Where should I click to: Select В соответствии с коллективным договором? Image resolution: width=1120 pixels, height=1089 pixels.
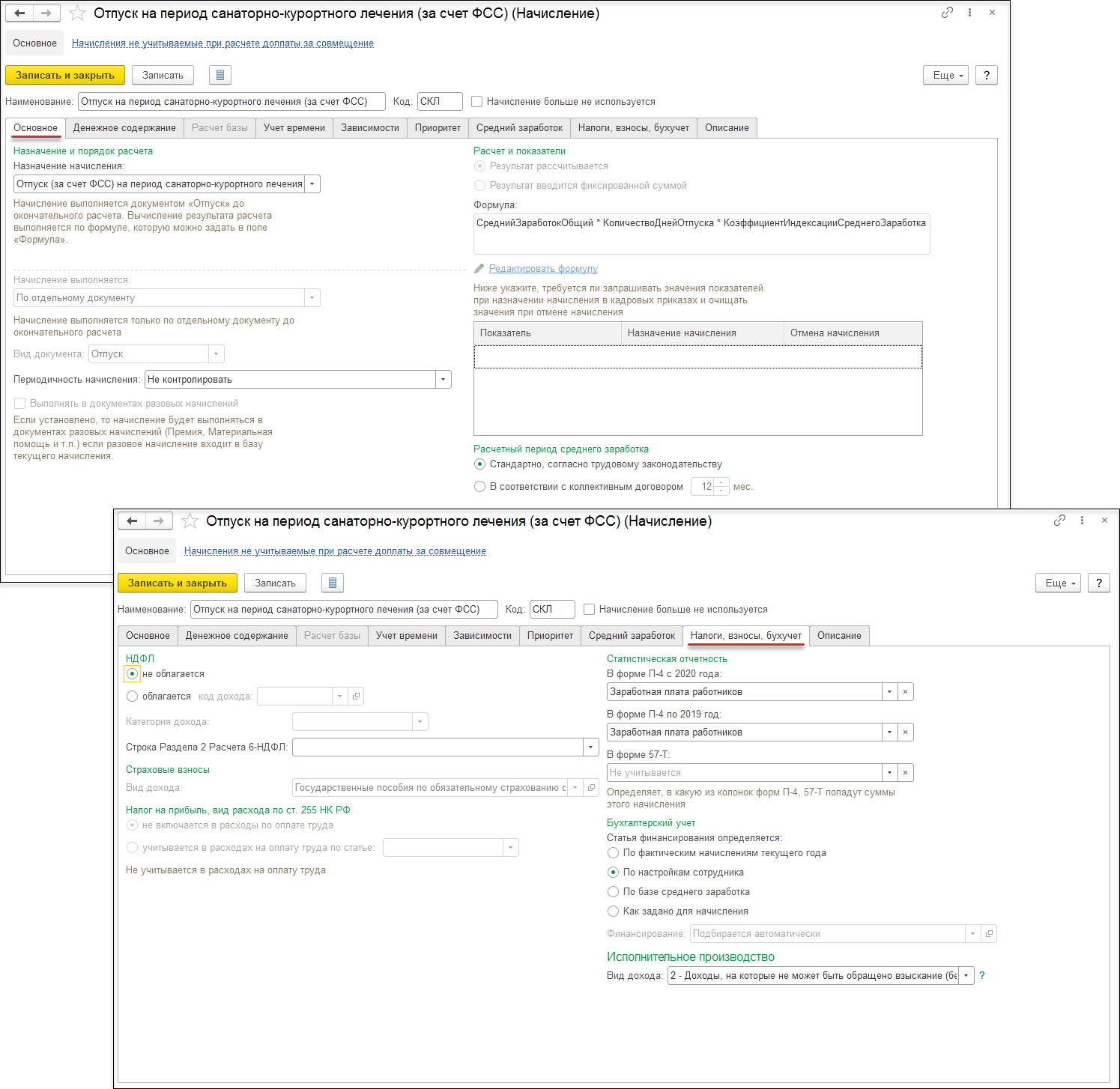[479, 487]
